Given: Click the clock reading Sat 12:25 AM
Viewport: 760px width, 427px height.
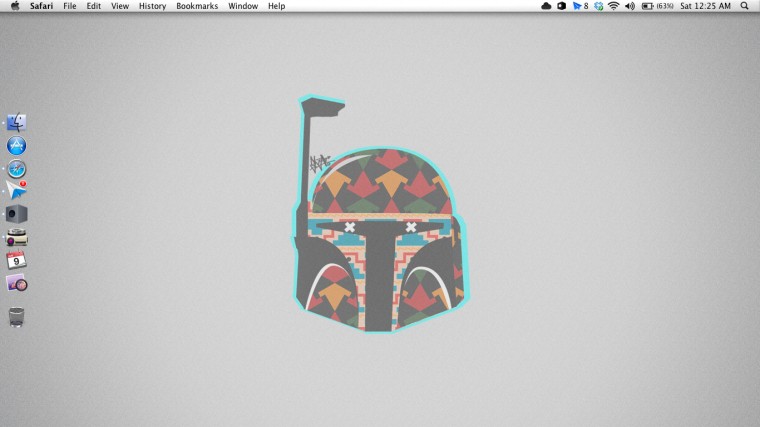Looking at the screenshot, I should (x=705, y=6).
